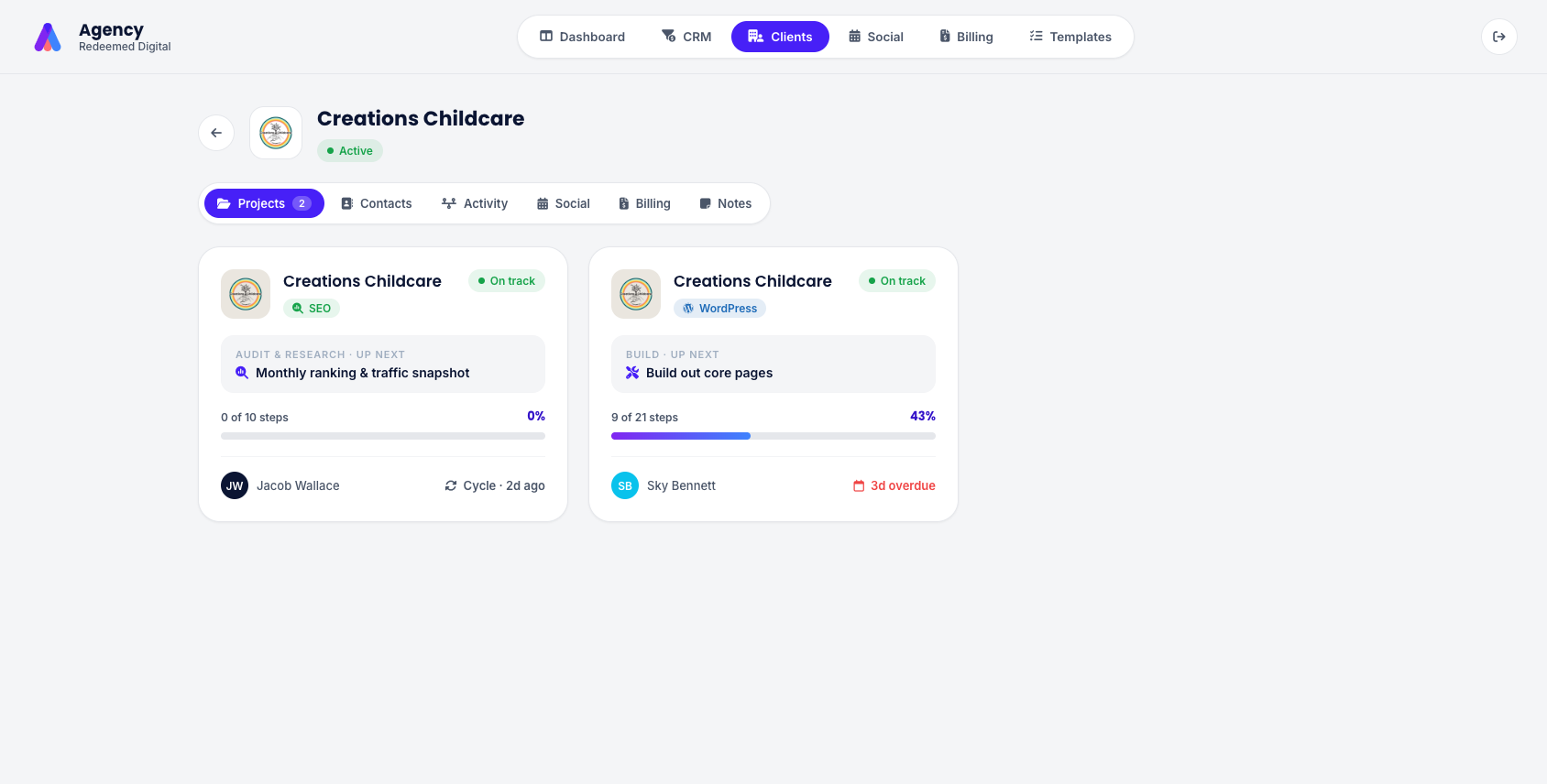
Task: Open the client Notes tab
Action: pos(726,203)
